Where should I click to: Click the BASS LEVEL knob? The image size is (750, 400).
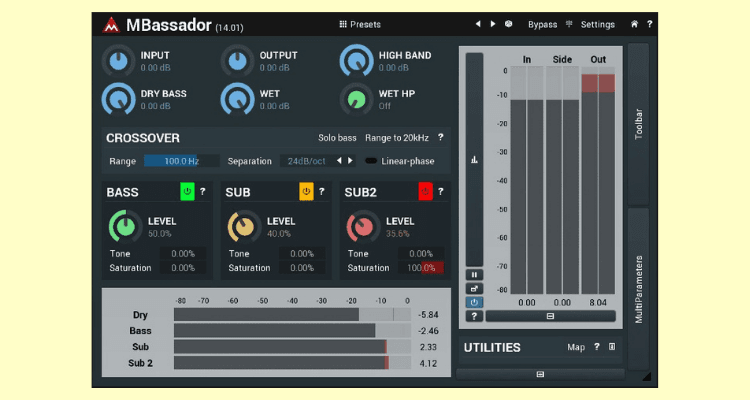[125, 226]
